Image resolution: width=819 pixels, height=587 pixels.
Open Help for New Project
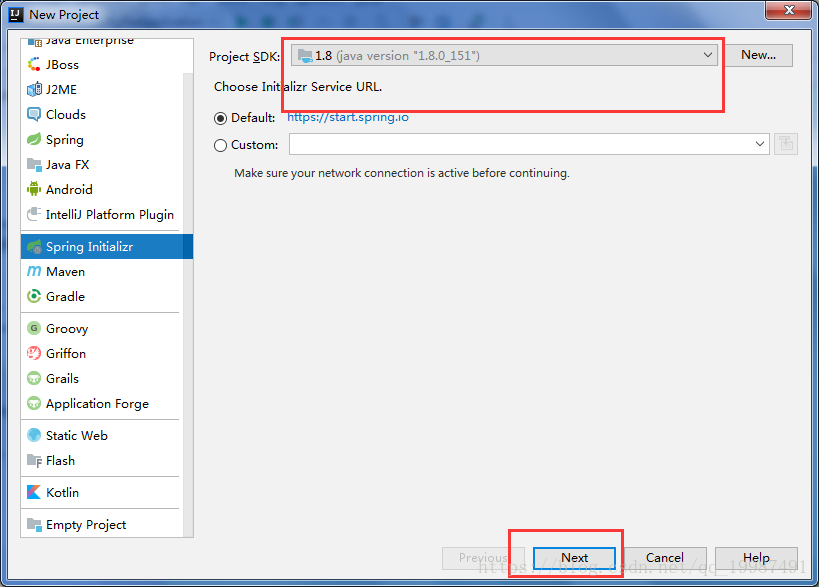pyautogui.click(x=756, y=558)
